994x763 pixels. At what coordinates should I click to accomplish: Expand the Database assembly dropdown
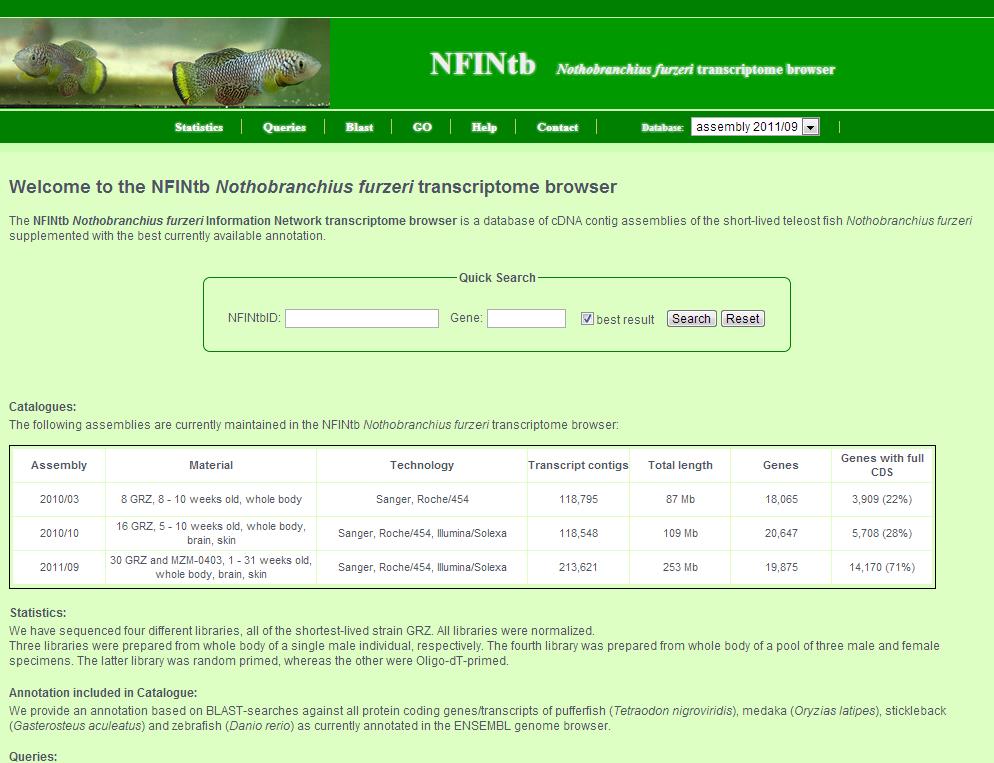[x=746, y=127]
